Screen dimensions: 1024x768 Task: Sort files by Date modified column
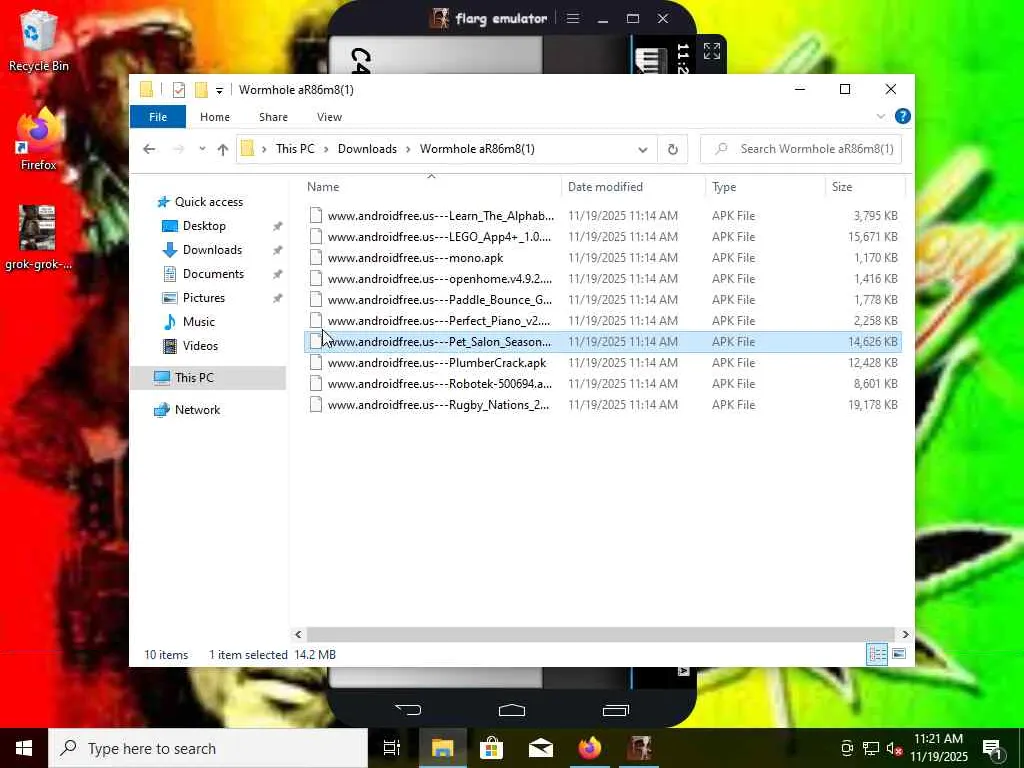coord(633,187)
